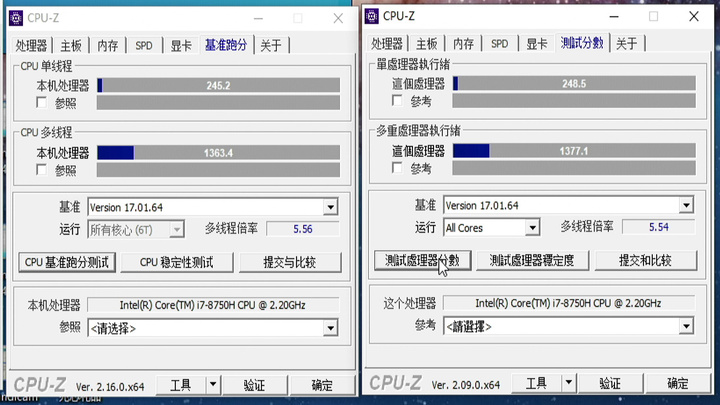Click 确定 button in left window
Screen dimensions: 720x405
[322, 385]
